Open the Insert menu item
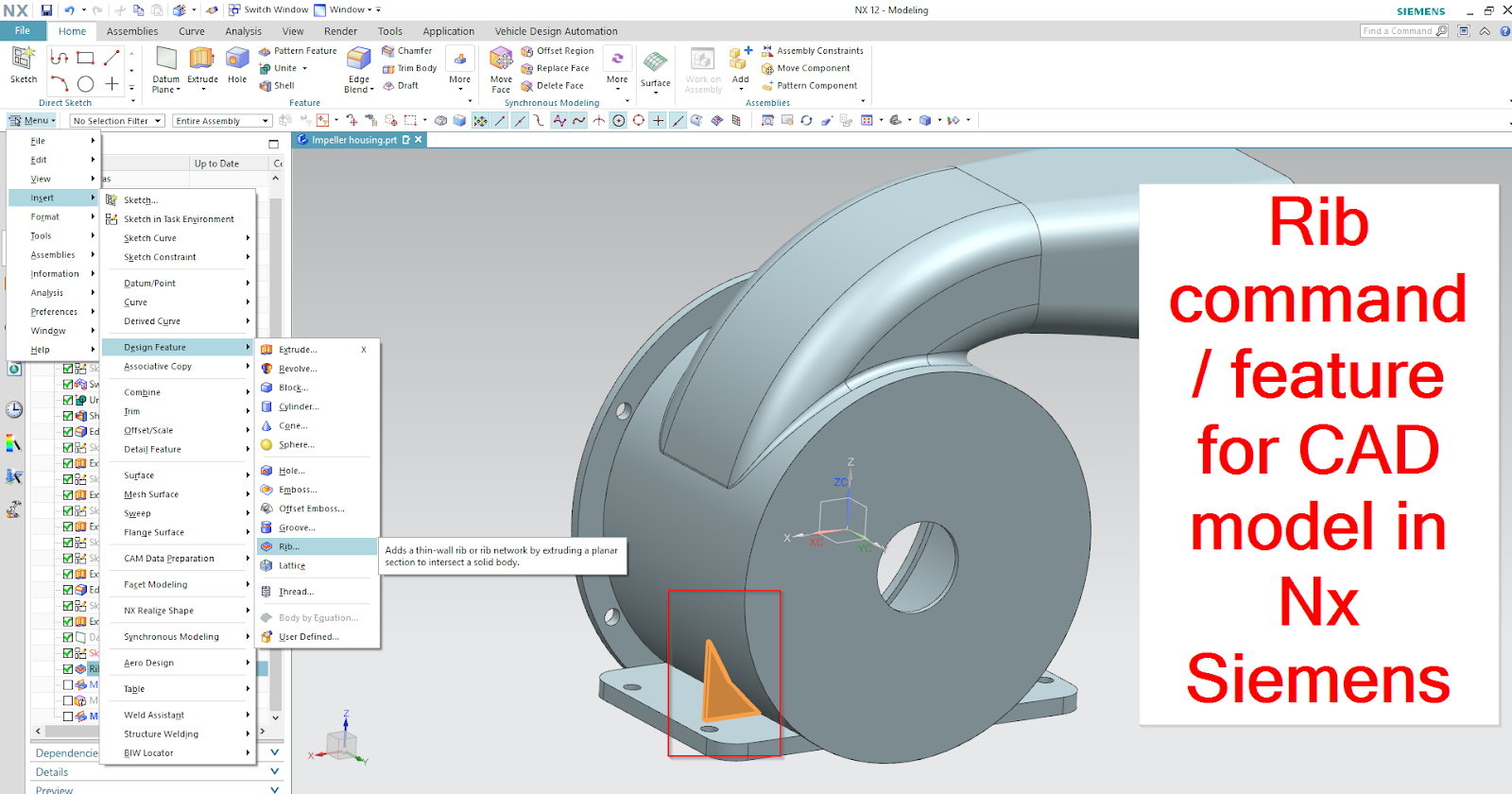The height and width of the screenshot is (794, 1512). tap(53, 198)
